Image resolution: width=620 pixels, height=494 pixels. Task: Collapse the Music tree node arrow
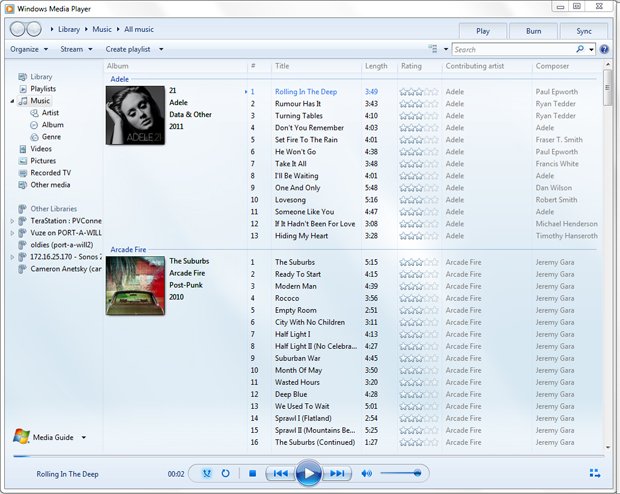pos(12,101)
